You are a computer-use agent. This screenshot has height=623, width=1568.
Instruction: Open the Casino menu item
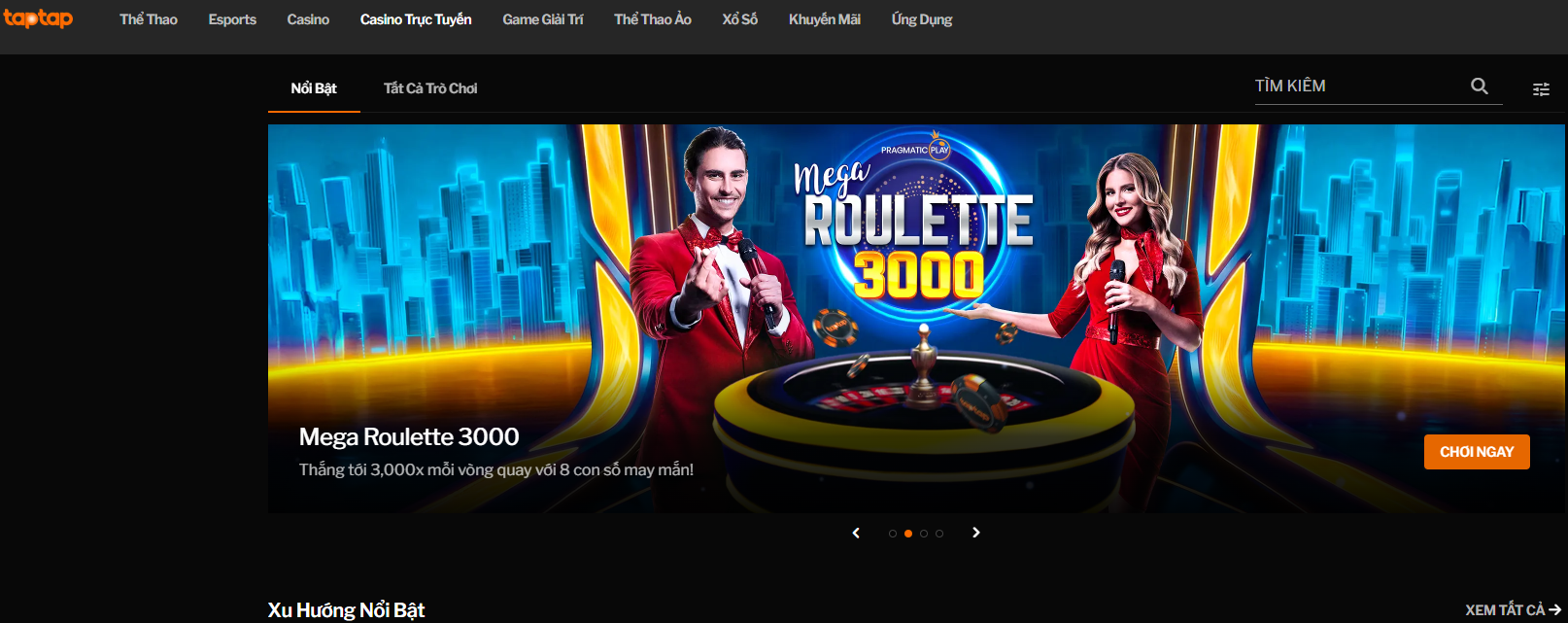point(308,19)
